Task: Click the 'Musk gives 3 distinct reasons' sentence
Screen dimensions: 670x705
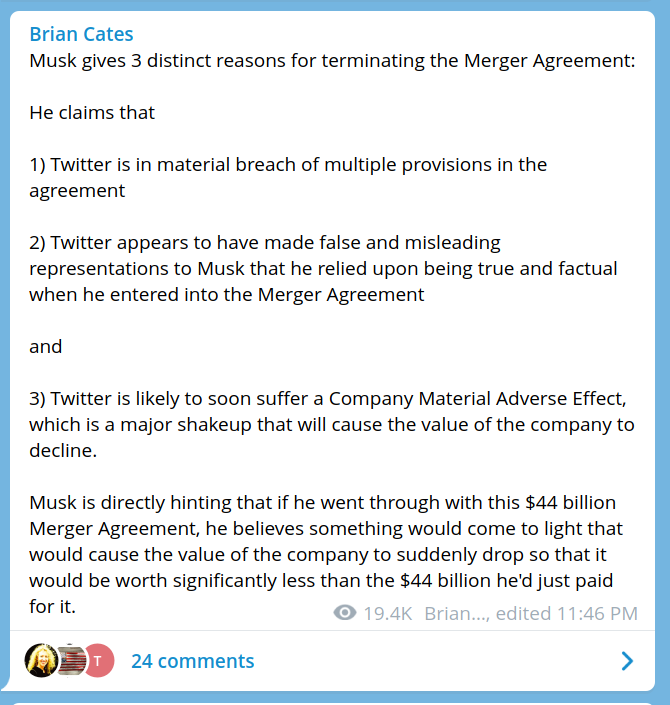Action: (x=332, y=60)
